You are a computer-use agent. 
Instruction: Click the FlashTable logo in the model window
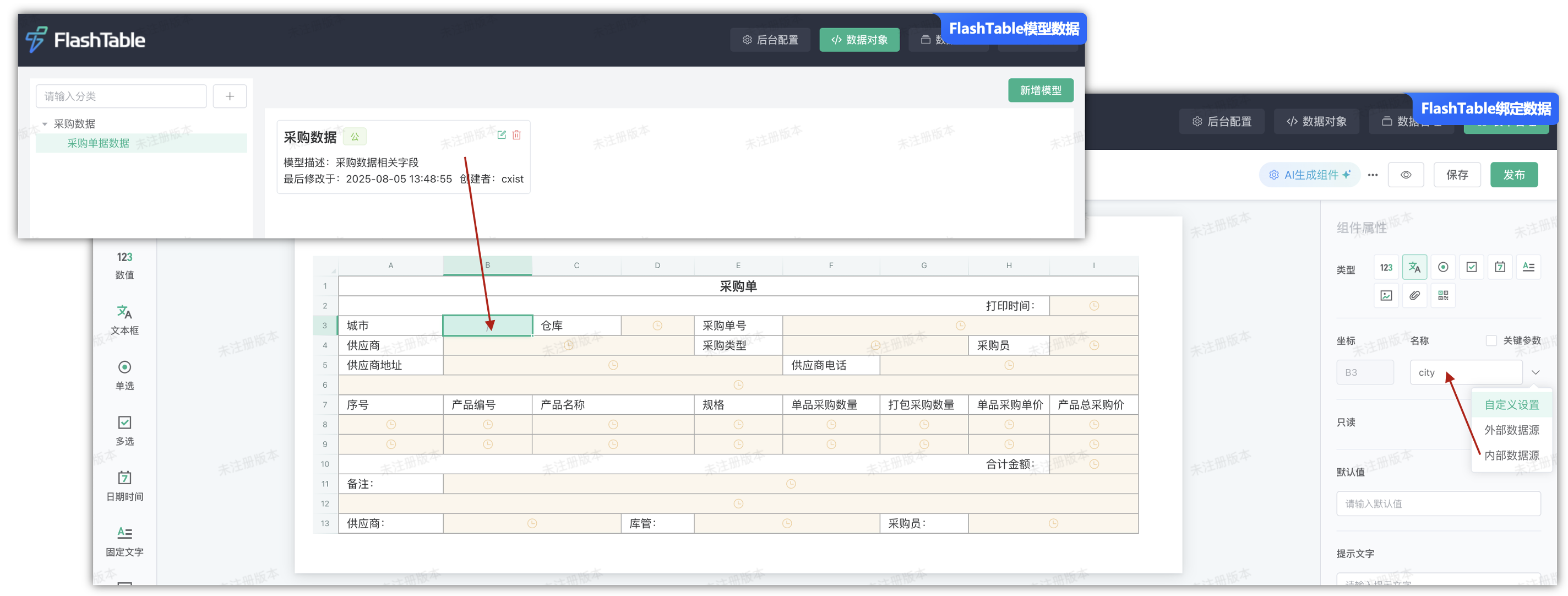tap(85, 40)
